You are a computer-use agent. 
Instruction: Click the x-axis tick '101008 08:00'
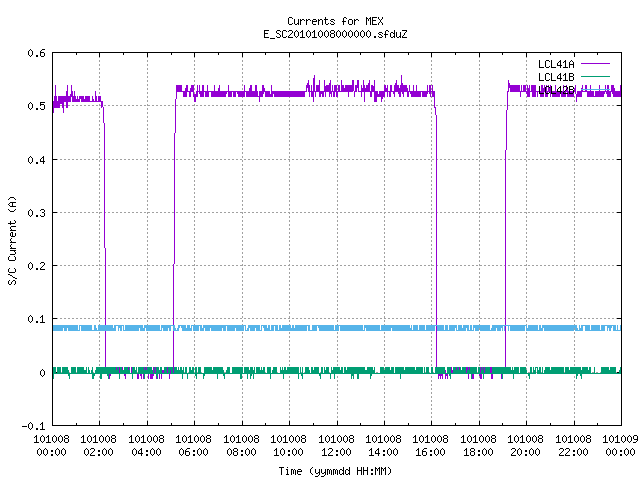click(x=241, y=446)
